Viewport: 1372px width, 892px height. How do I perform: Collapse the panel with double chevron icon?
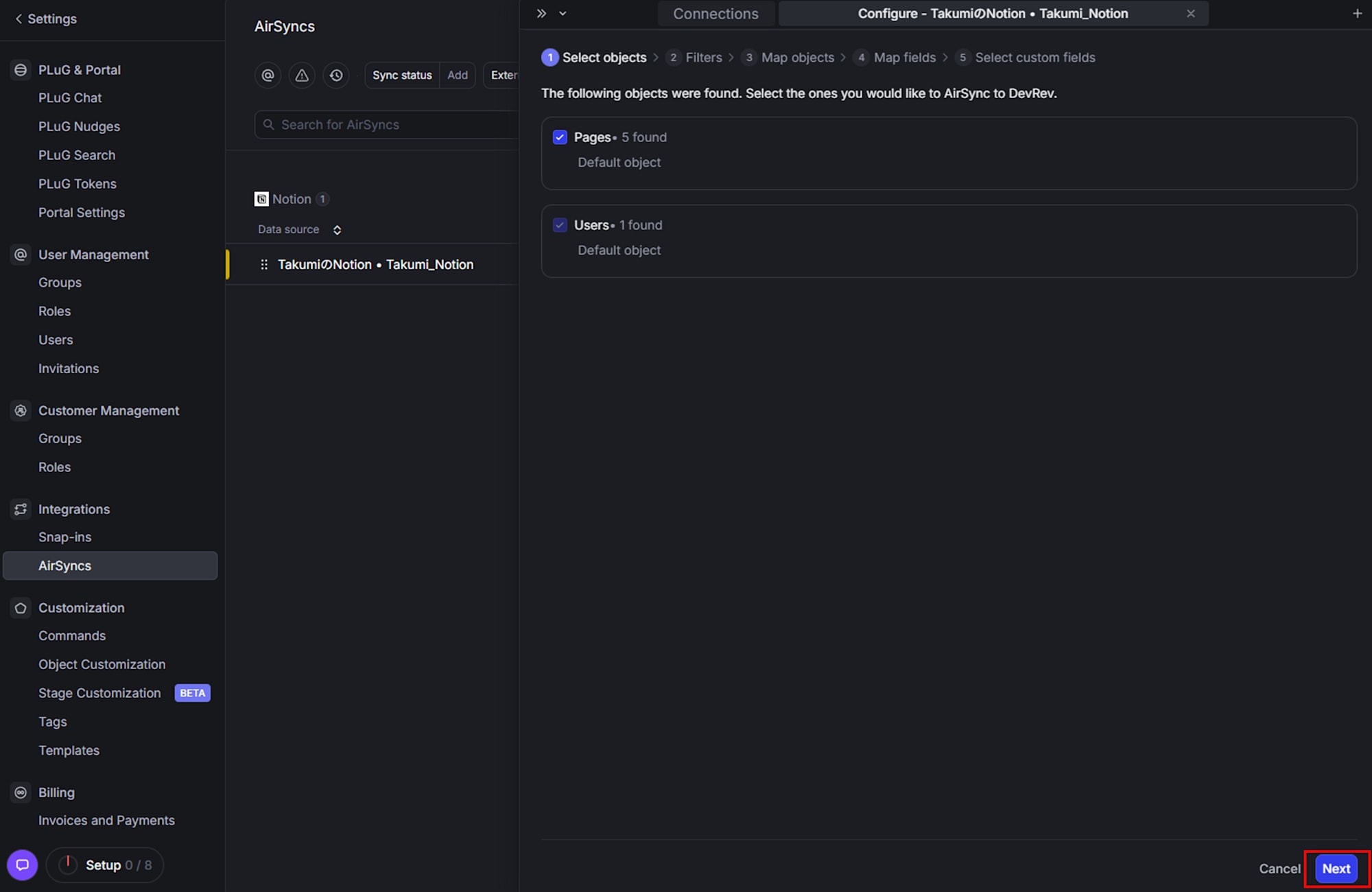pyautogui.click(x=541, y=13)
